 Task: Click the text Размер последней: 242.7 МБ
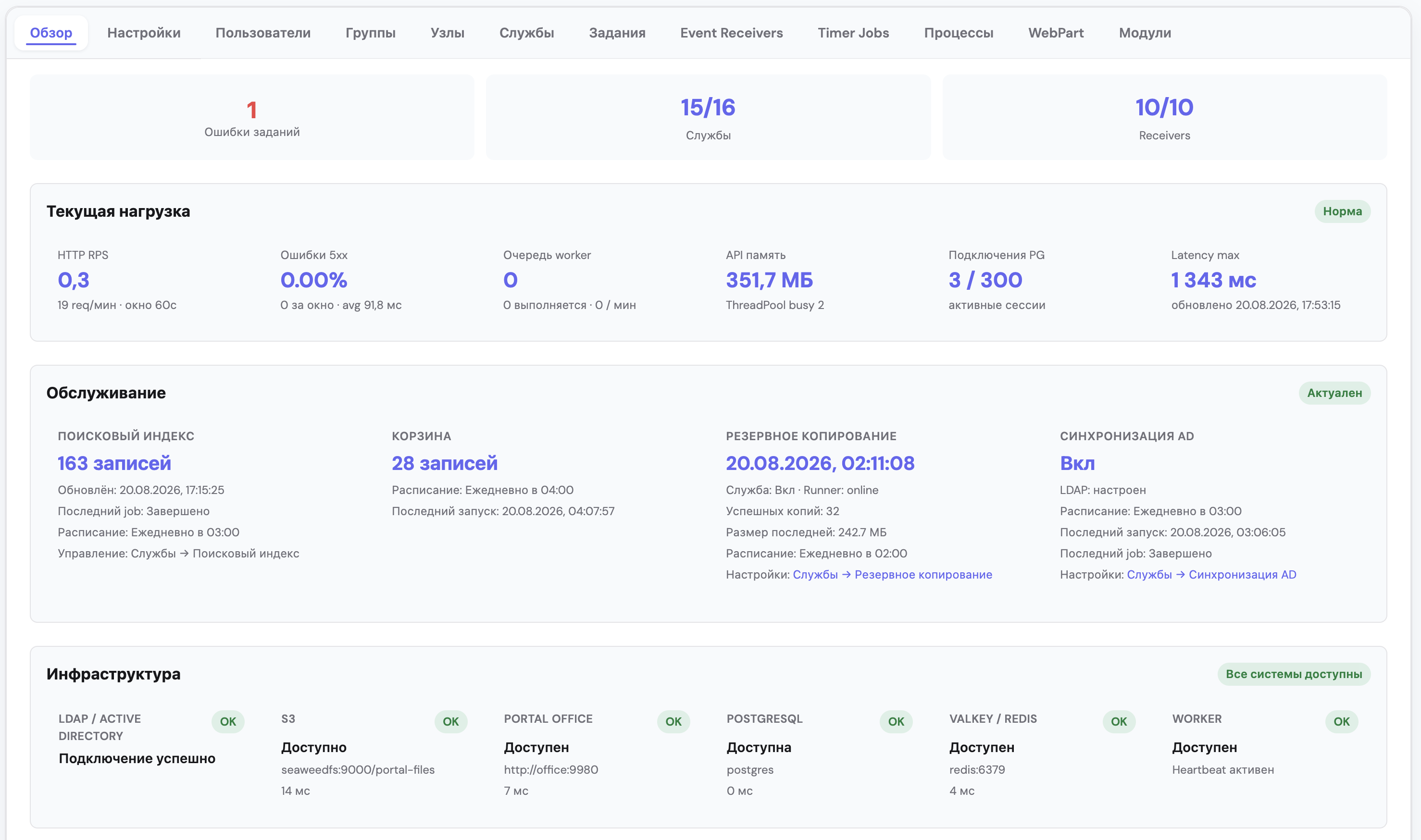(806, 532)
